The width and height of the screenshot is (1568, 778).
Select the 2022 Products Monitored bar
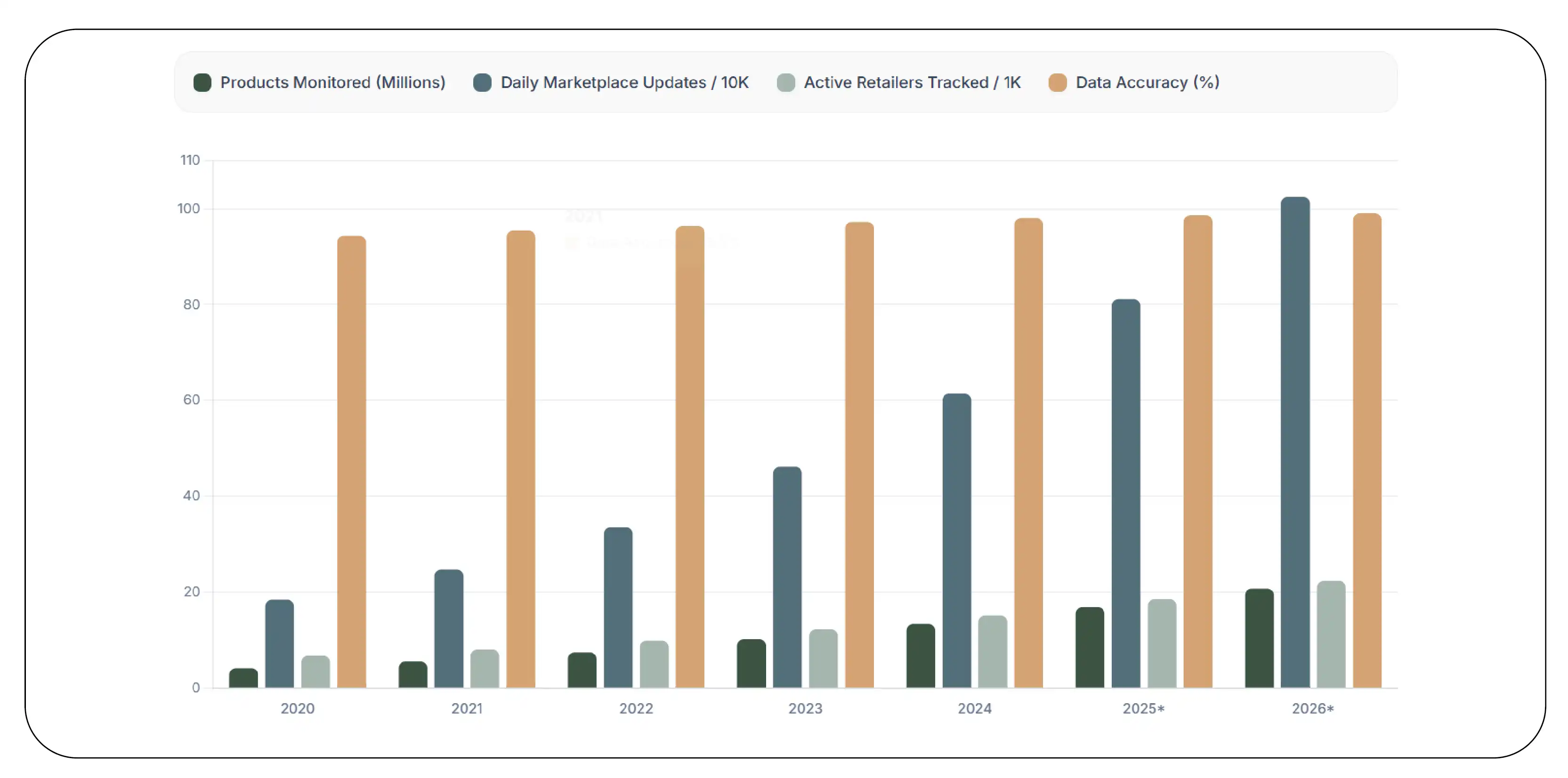582,670
